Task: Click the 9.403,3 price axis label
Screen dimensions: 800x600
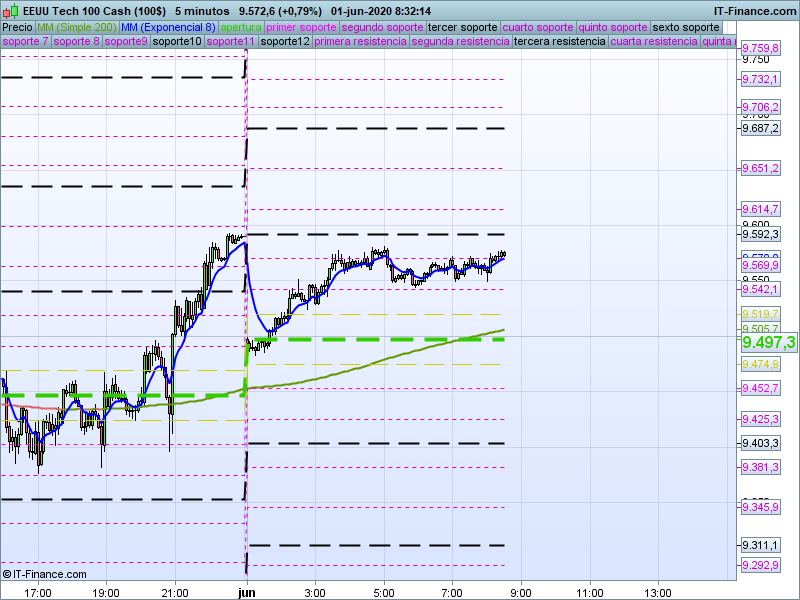Action: 760,443
